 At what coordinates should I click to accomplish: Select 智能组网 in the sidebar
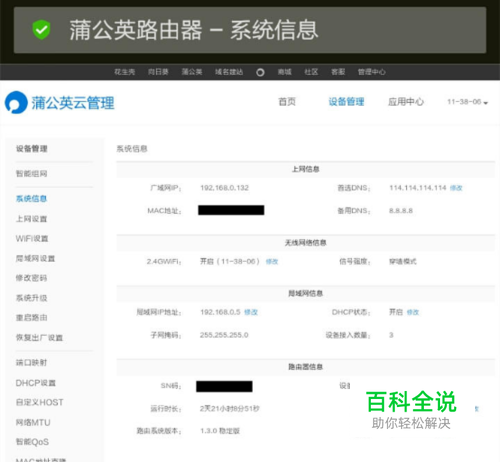32,174
